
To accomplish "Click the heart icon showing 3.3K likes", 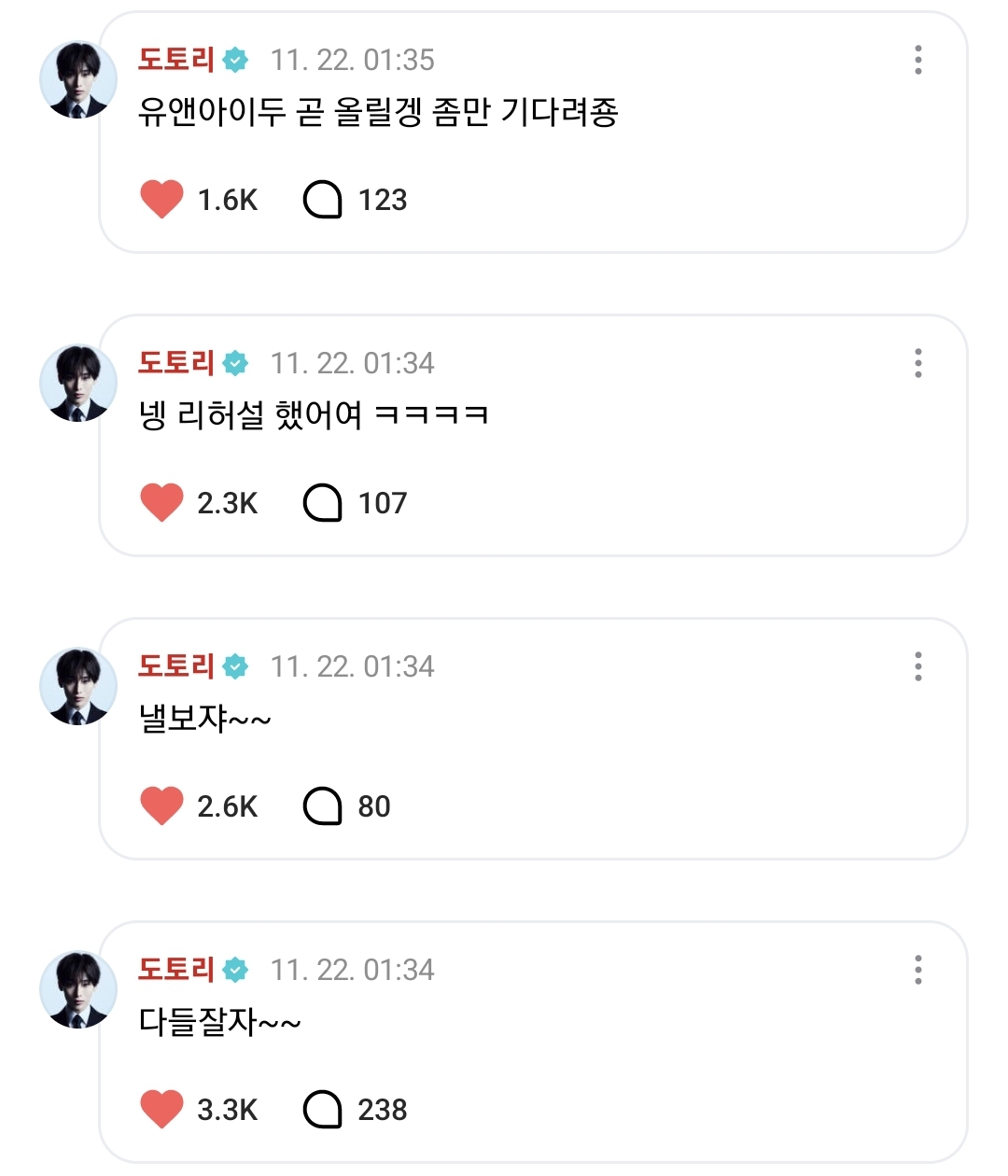I will (161, 1110).
